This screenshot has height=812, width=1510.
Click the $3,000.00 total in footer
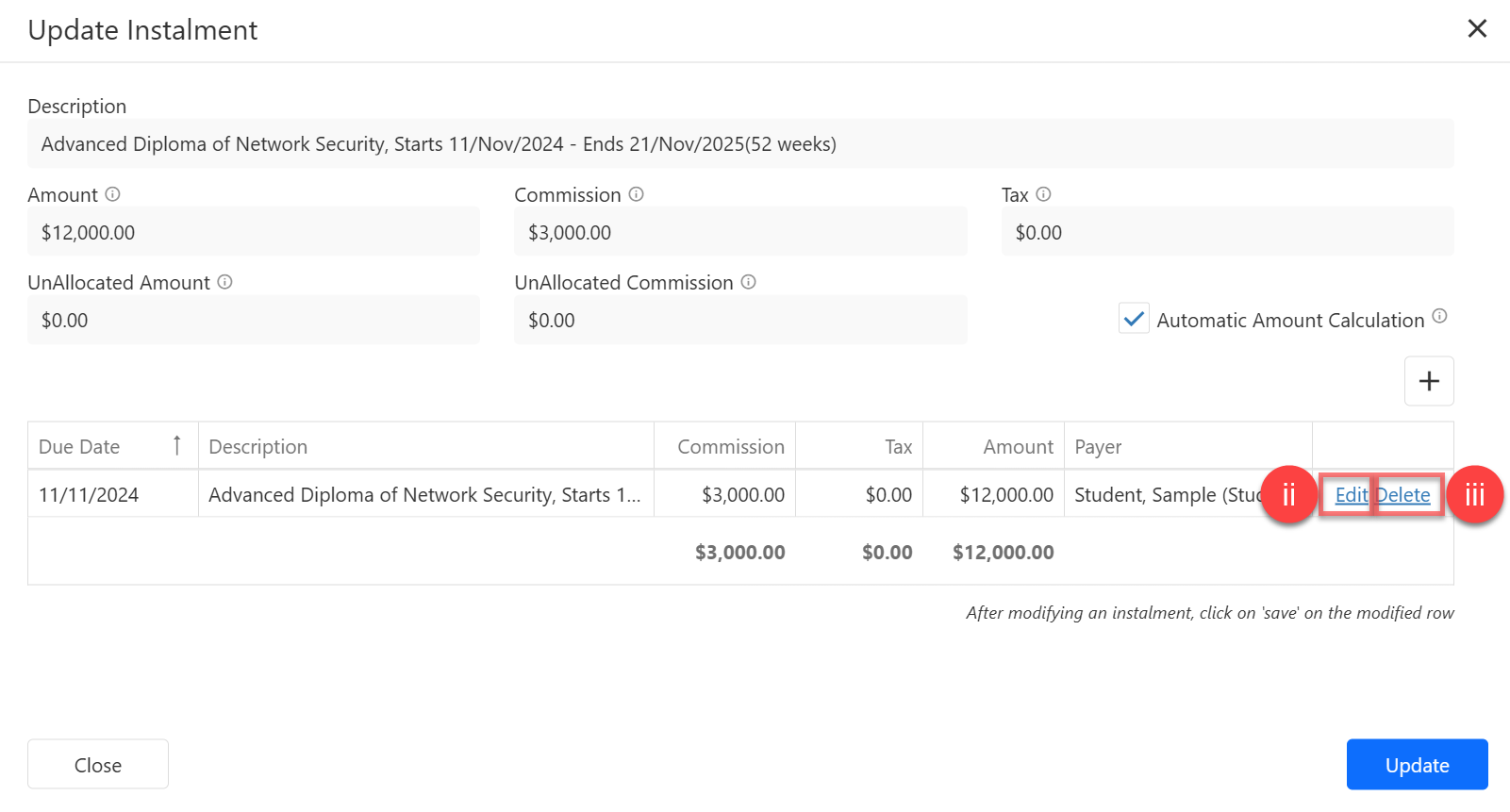click(739, 552)
